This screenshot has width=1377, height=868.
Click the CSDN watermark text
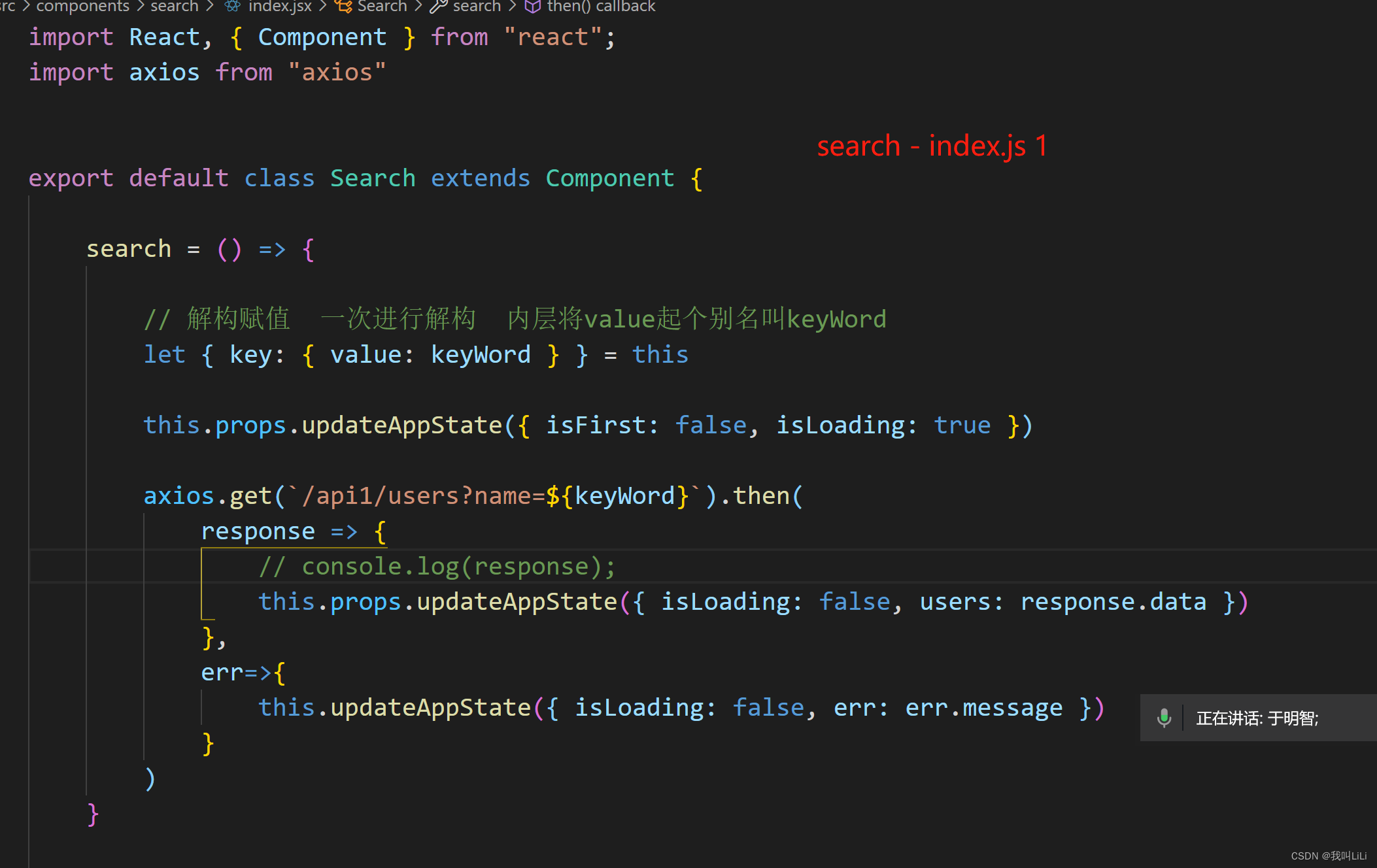click(x=1328, y=856)
